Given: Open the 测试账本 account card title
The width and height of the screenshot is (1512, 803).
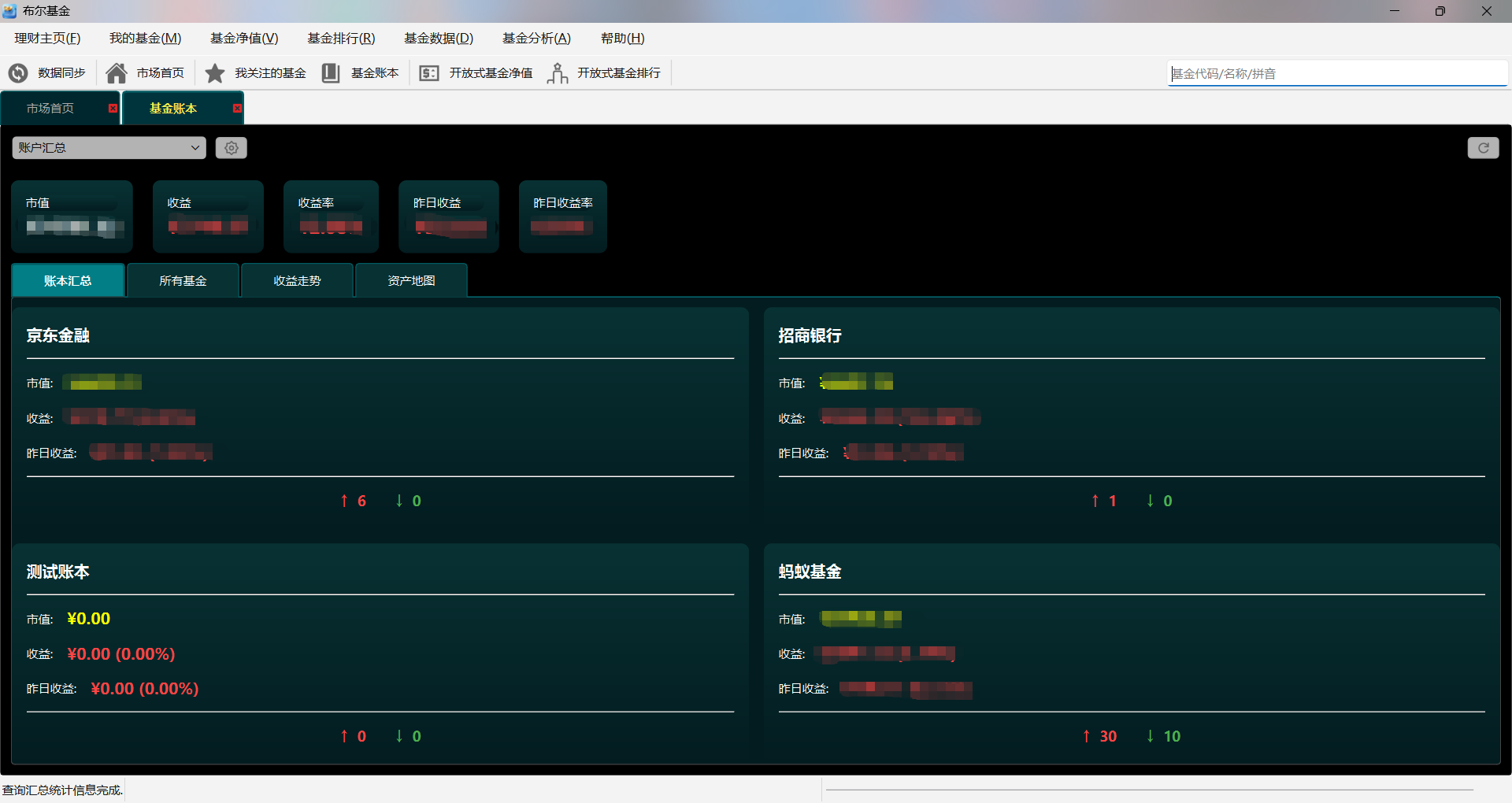Looking at the screenshot, I should (x=58, y=572).
